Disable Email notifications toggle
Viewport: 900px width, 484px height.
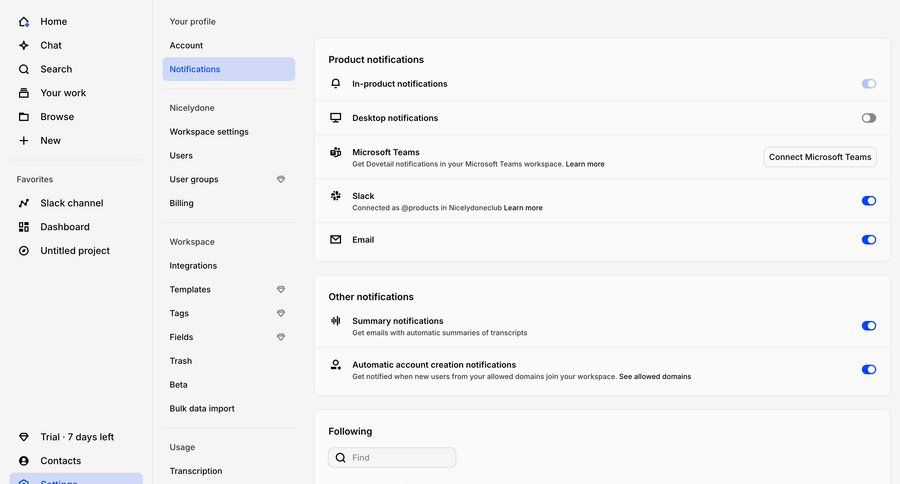pyautogui.click(x=868, y=240)
